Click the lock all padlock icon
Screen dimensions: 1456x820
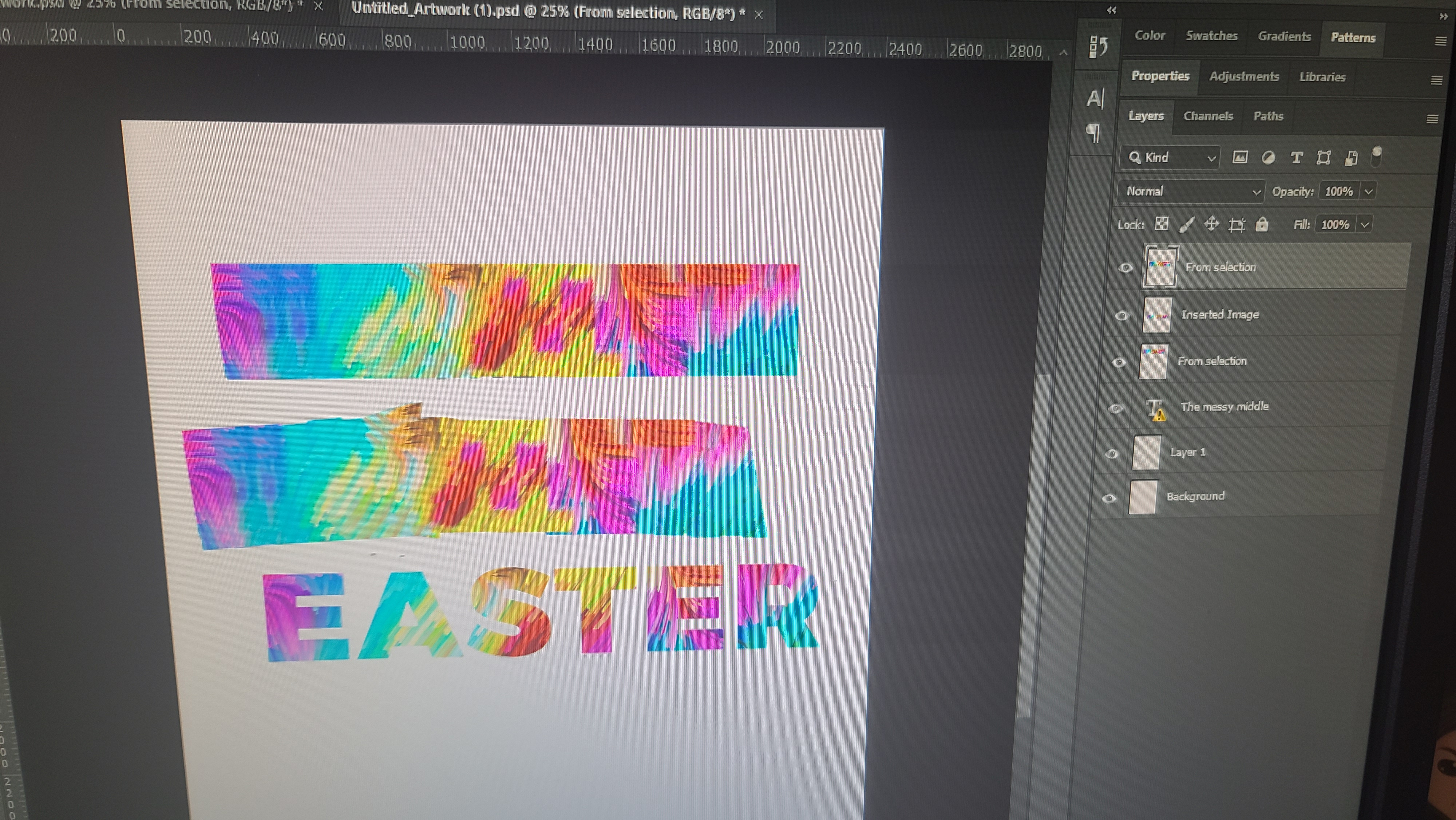click(x=1262, y=225)
